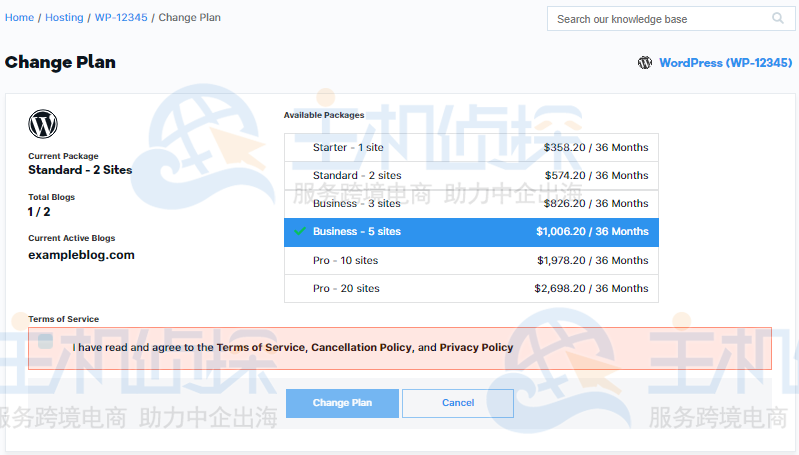Click the WordPress logo beside WordPress (WP-12345)
The height and width of the screenshot is (455, 799).
645,63
